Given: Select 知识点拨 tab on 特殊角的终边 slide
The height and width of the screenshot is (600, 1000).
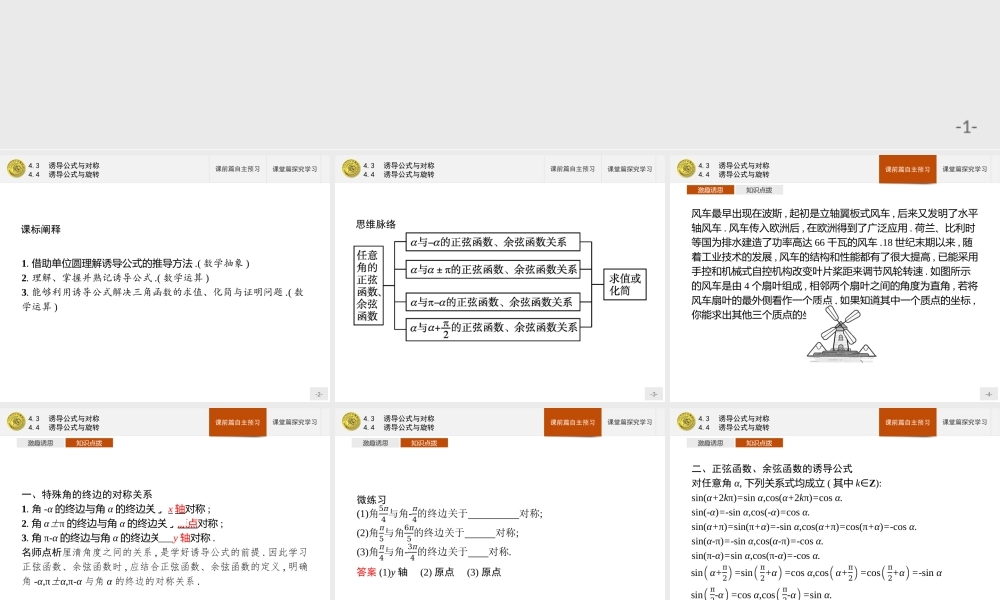Looking at the screenshot, I should click(x=89, y=443).
